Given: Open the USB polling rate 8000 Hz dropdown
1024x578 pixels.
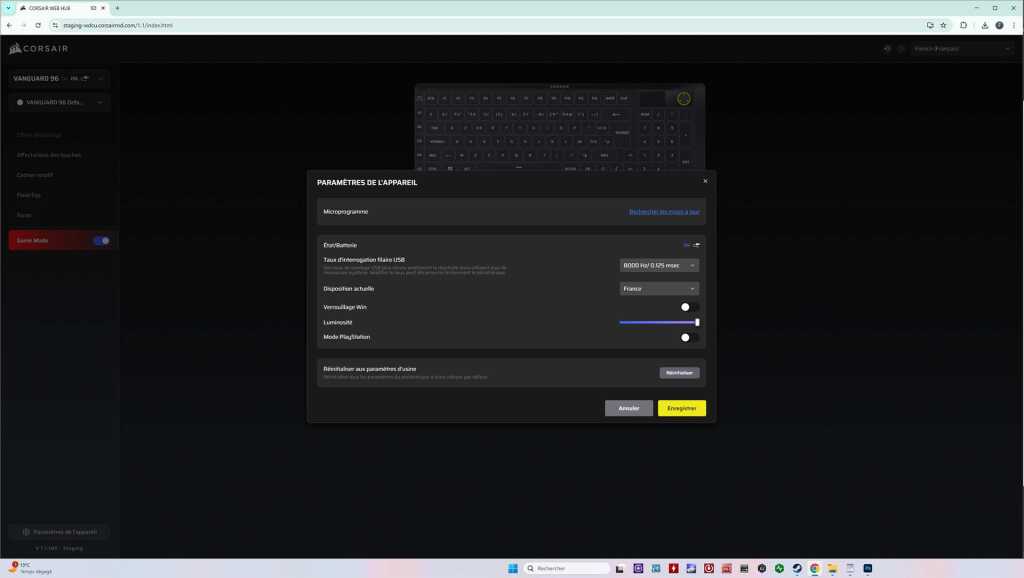Looking at the screenshot, I should [x=659, y=265].
